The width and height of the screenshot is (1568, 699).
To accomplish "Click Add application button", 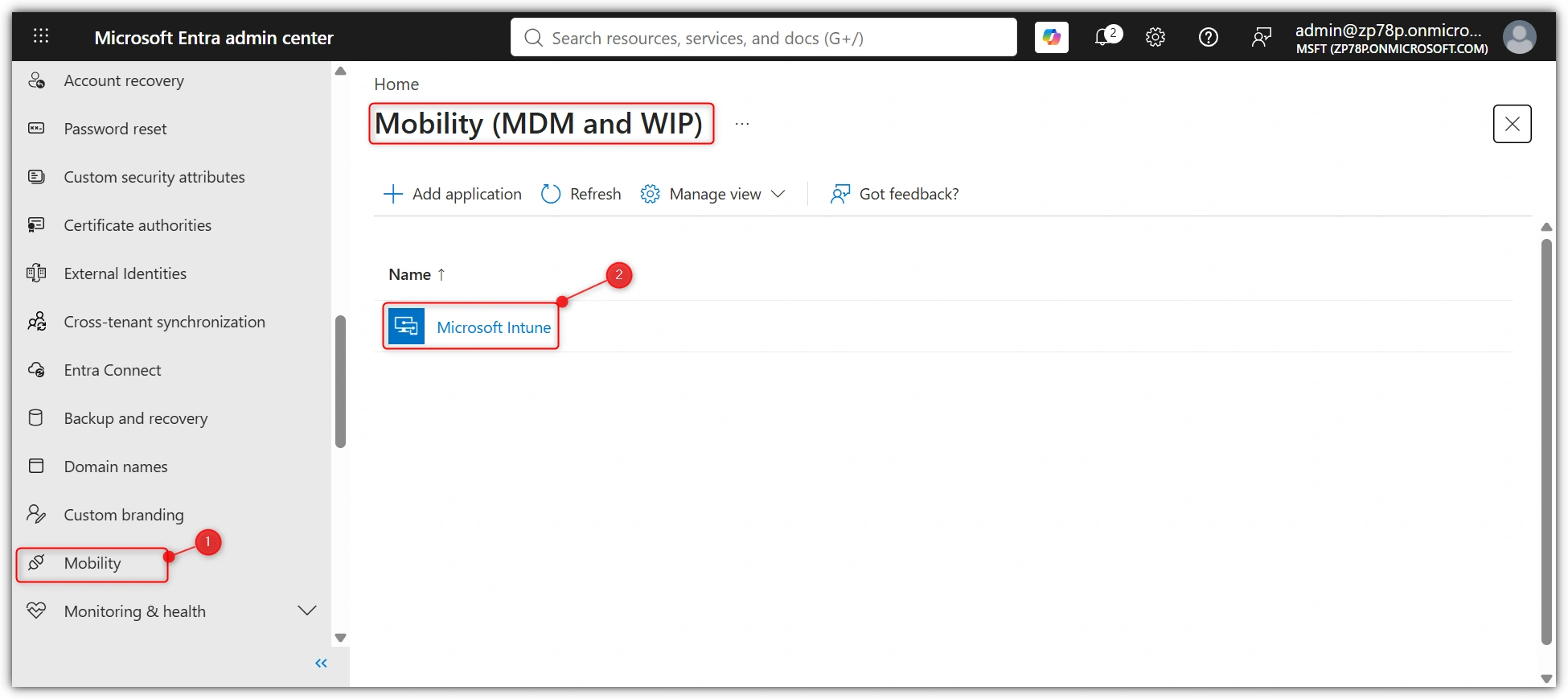I will (x=453, y=194).
